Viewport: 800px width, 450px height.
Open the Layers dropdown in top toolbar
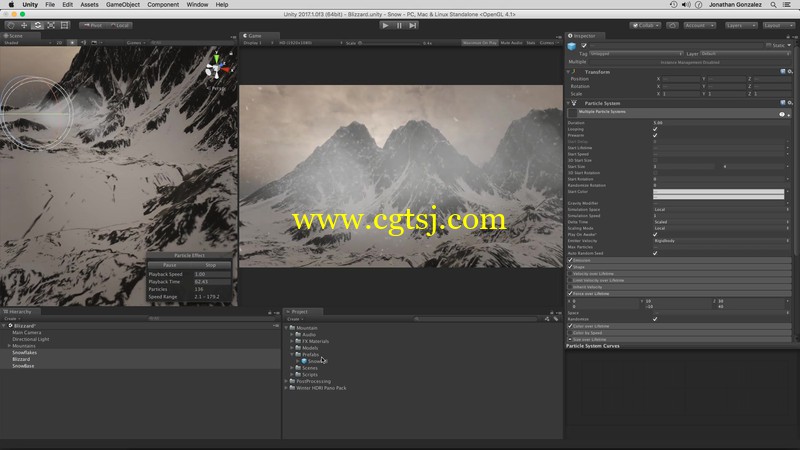pyautogui.click(x=741, y=25)
